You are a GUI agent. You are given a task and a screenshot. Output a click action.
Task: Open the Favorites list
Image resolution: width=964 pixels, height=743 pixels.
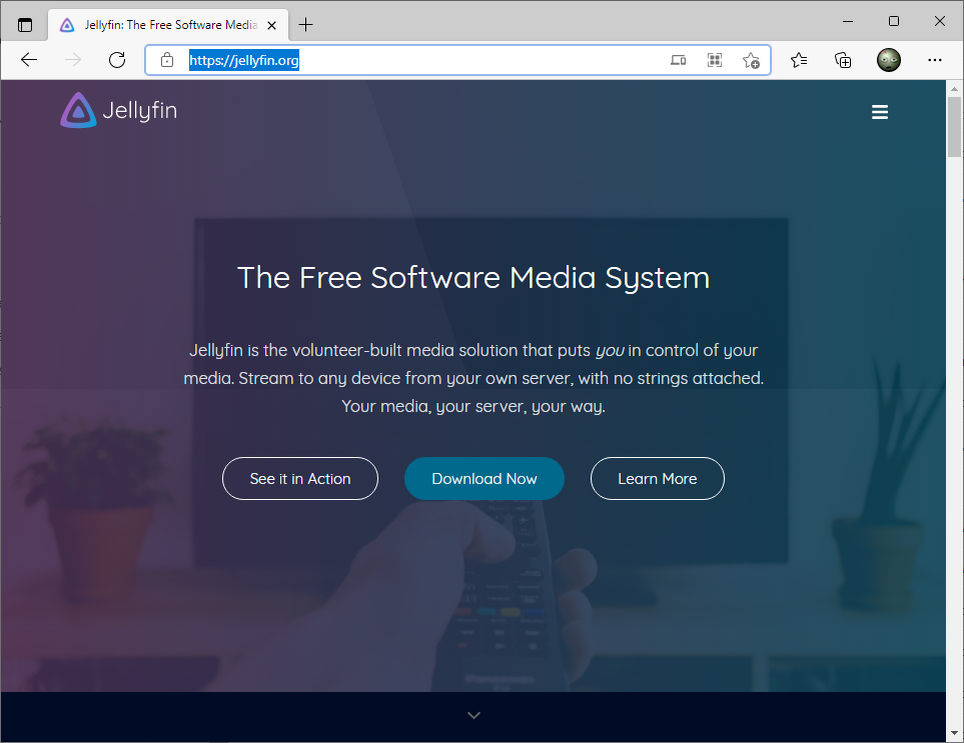click(x=799, y=60)
